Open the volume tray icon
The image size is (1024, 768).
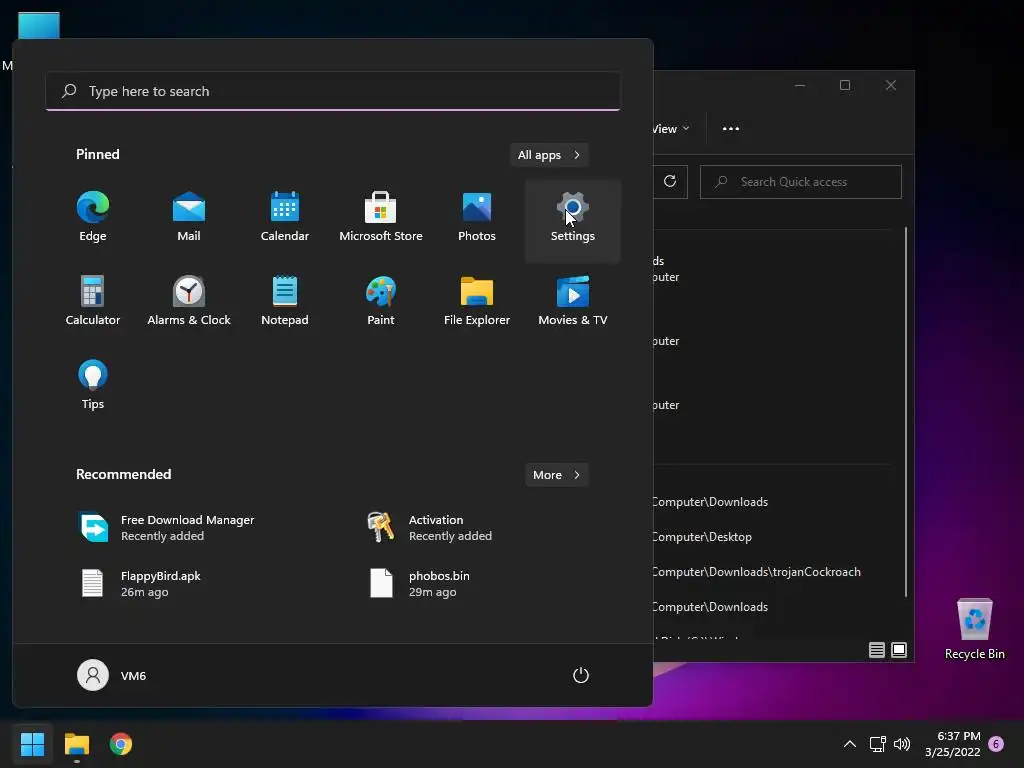pos(902,744)
